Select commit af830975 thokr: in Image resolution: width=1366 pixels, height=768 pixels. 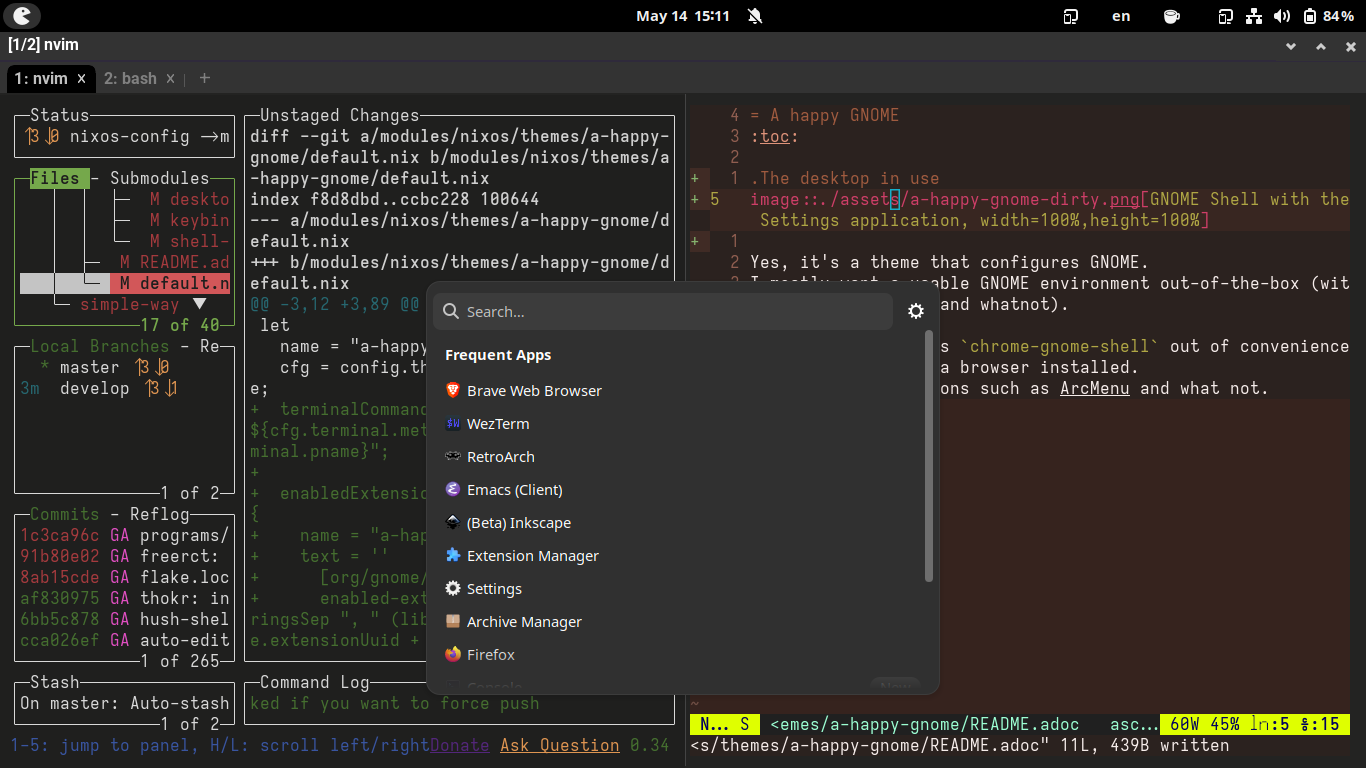coord(125,598)
